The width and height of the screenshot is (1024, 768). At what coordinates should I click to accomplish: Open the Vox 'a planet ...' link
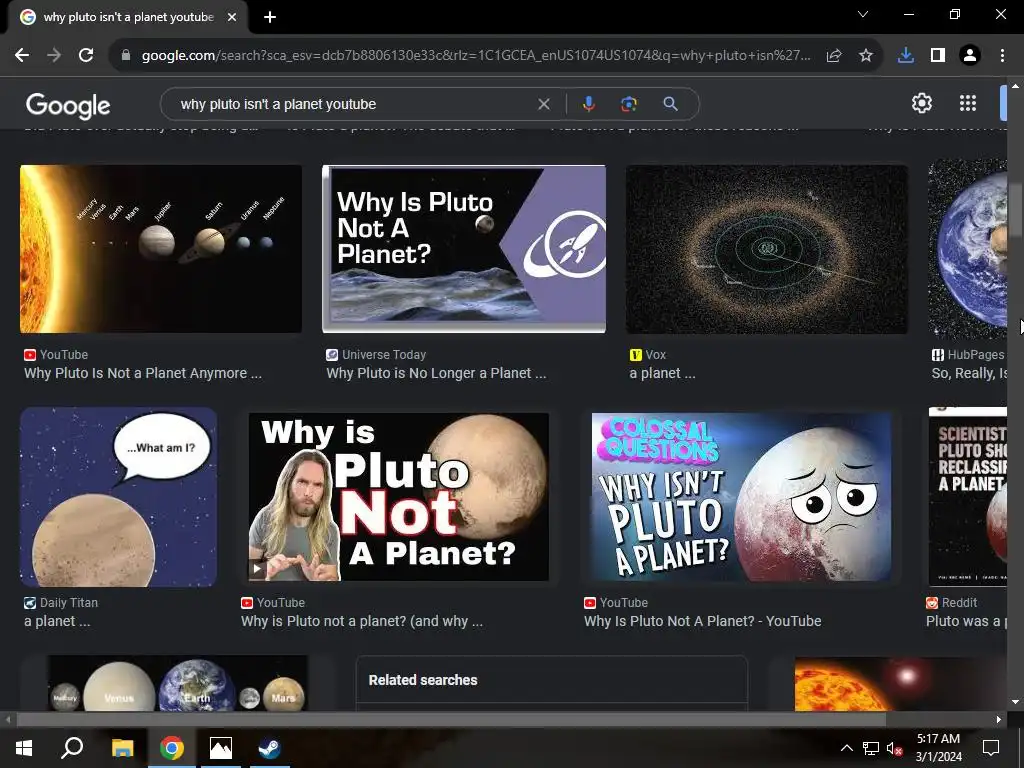tap(662, 373)
